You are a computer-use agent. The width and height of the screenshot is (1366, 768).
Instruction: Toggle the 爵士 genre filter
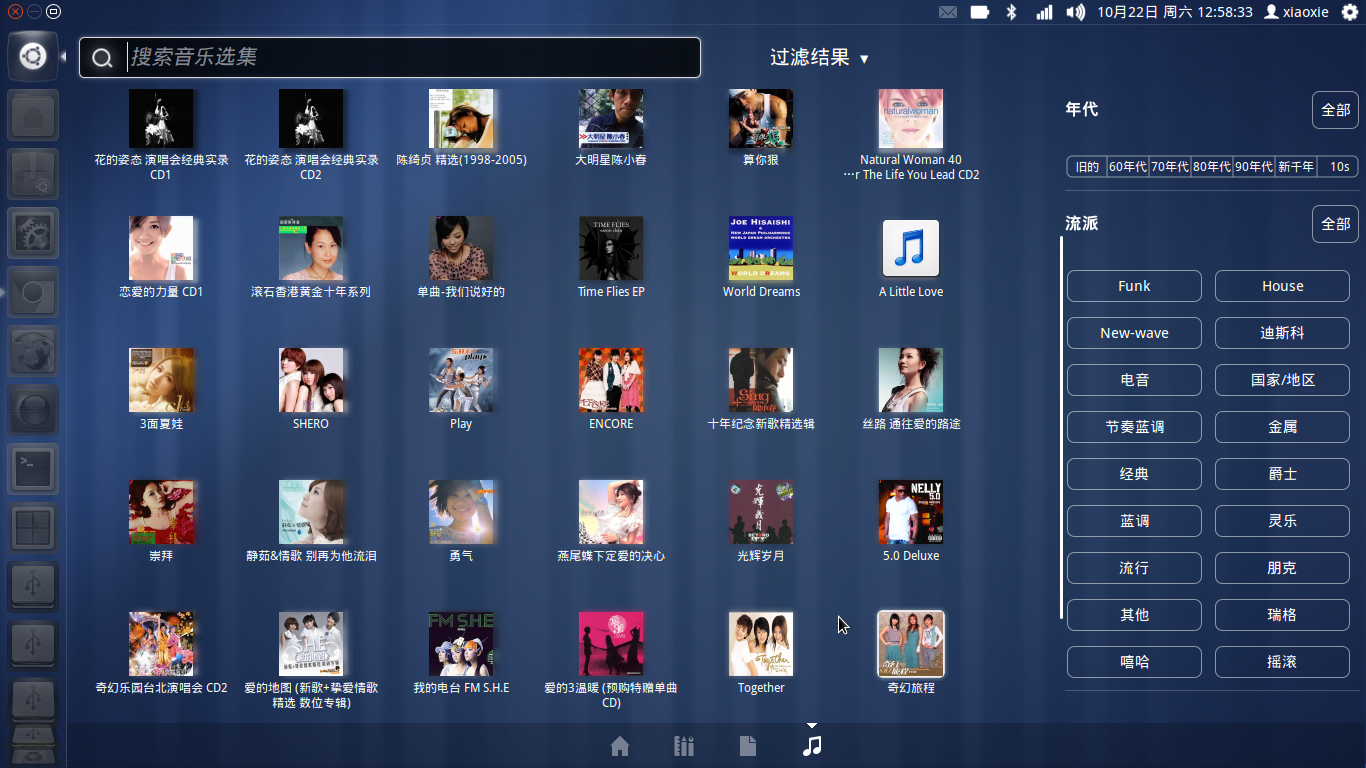click(1282, 474)
